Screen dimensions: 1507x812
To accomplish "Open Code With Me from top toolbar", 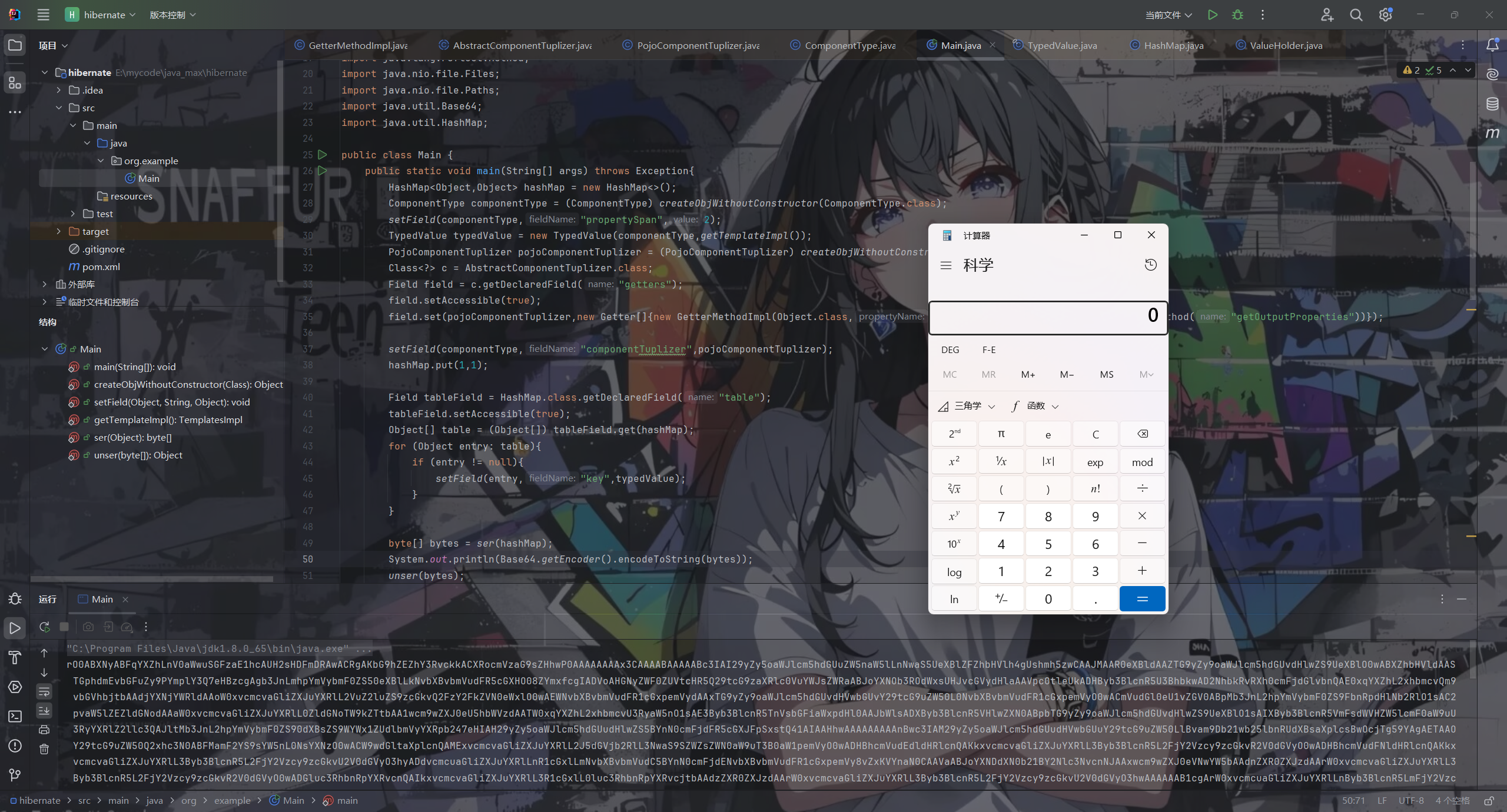I will 1327,15.
